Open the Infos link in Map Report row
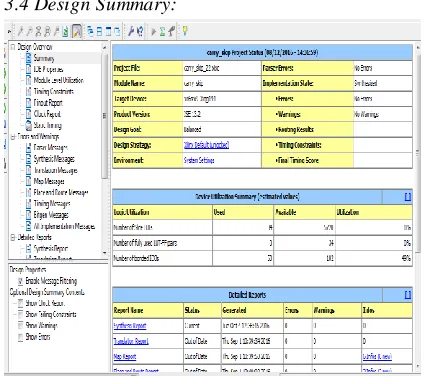The height and width of the screenshot is (384, 424). [x=377, y=356]
